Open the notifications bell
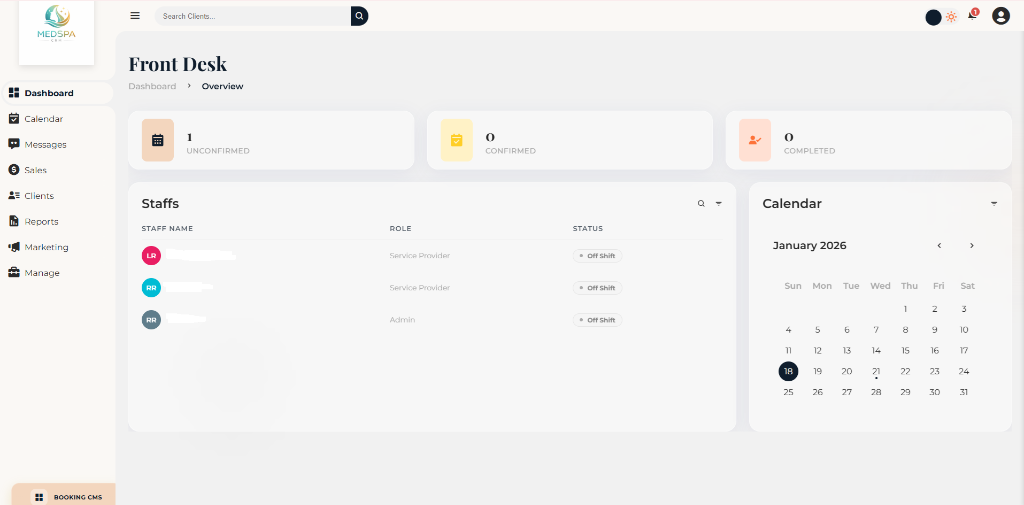The width and height of the screenshot is (1024, 505). (972, 16)
